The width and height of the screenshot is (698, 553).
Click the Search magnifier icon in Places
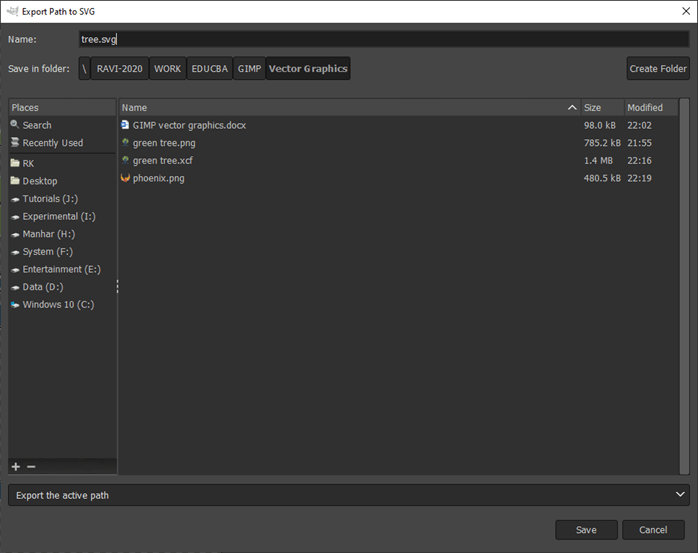click(15, 124)
